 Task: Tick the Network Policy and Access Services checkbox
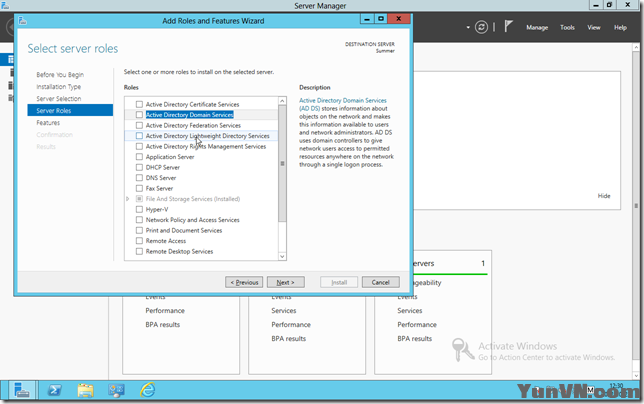pyautogui.click(x=139, y=220)
